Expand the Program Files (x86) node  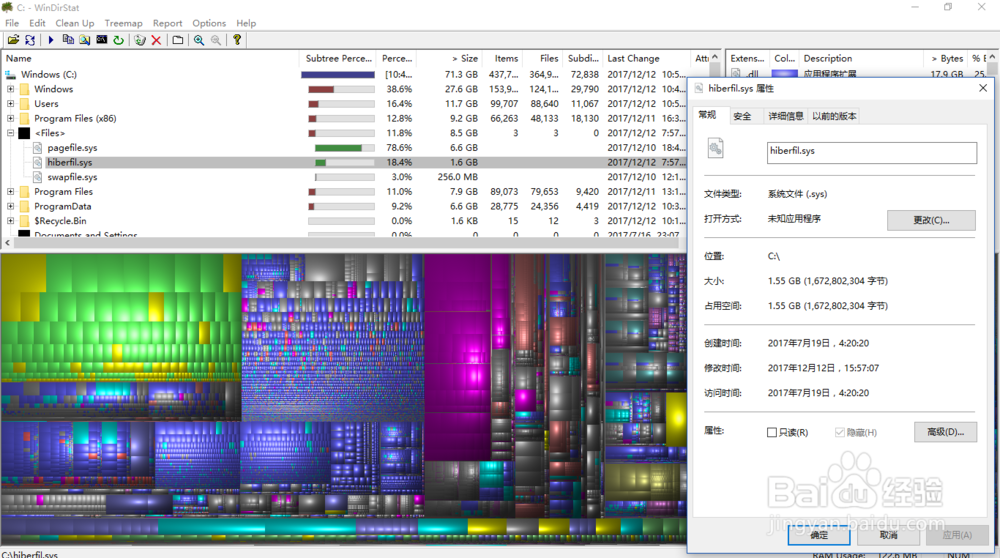(x=10, y=119)
